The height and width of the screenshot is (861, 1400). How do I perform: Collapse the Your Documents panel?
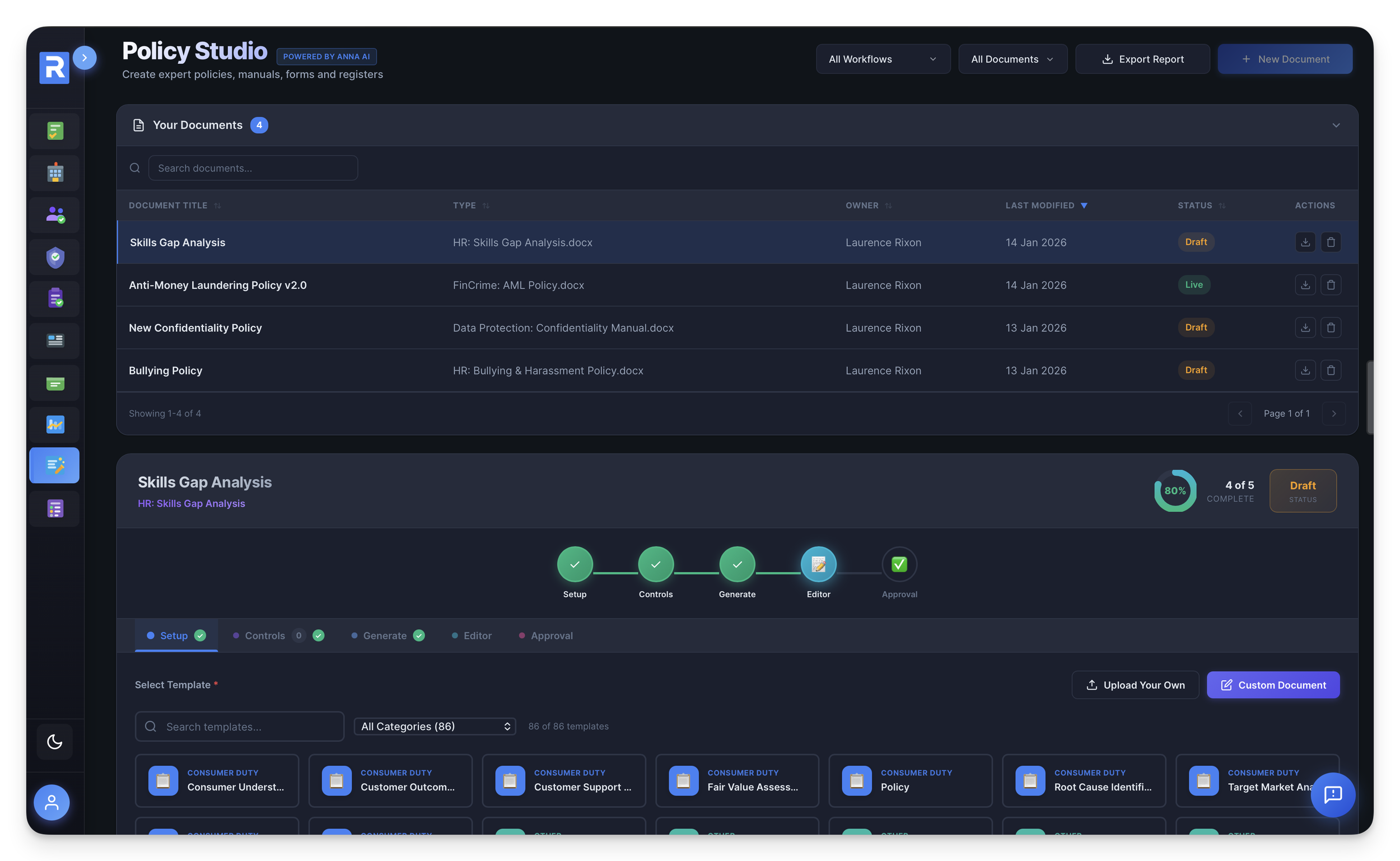click(1337, 125)
